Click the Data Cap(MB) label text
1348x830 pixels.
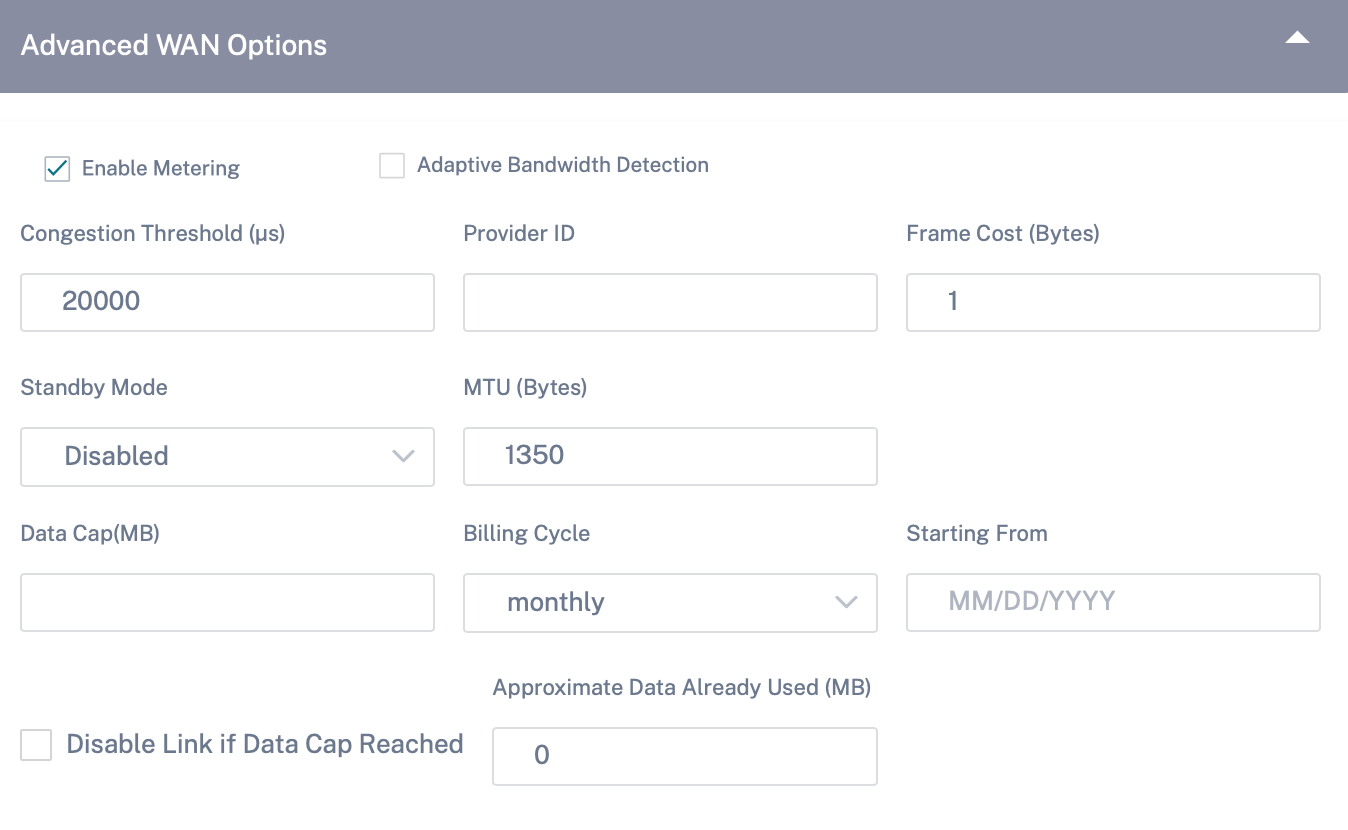(x=90, y=533)
